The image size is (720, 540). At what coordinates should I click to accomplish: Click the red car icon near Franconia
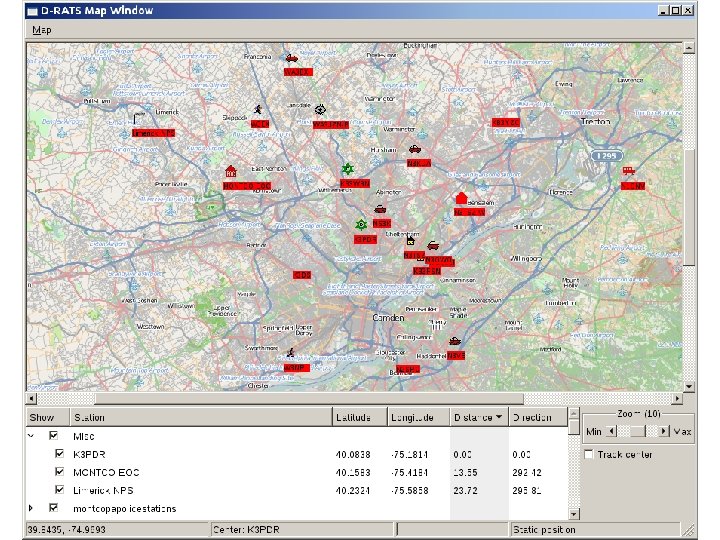coord(291,58)
